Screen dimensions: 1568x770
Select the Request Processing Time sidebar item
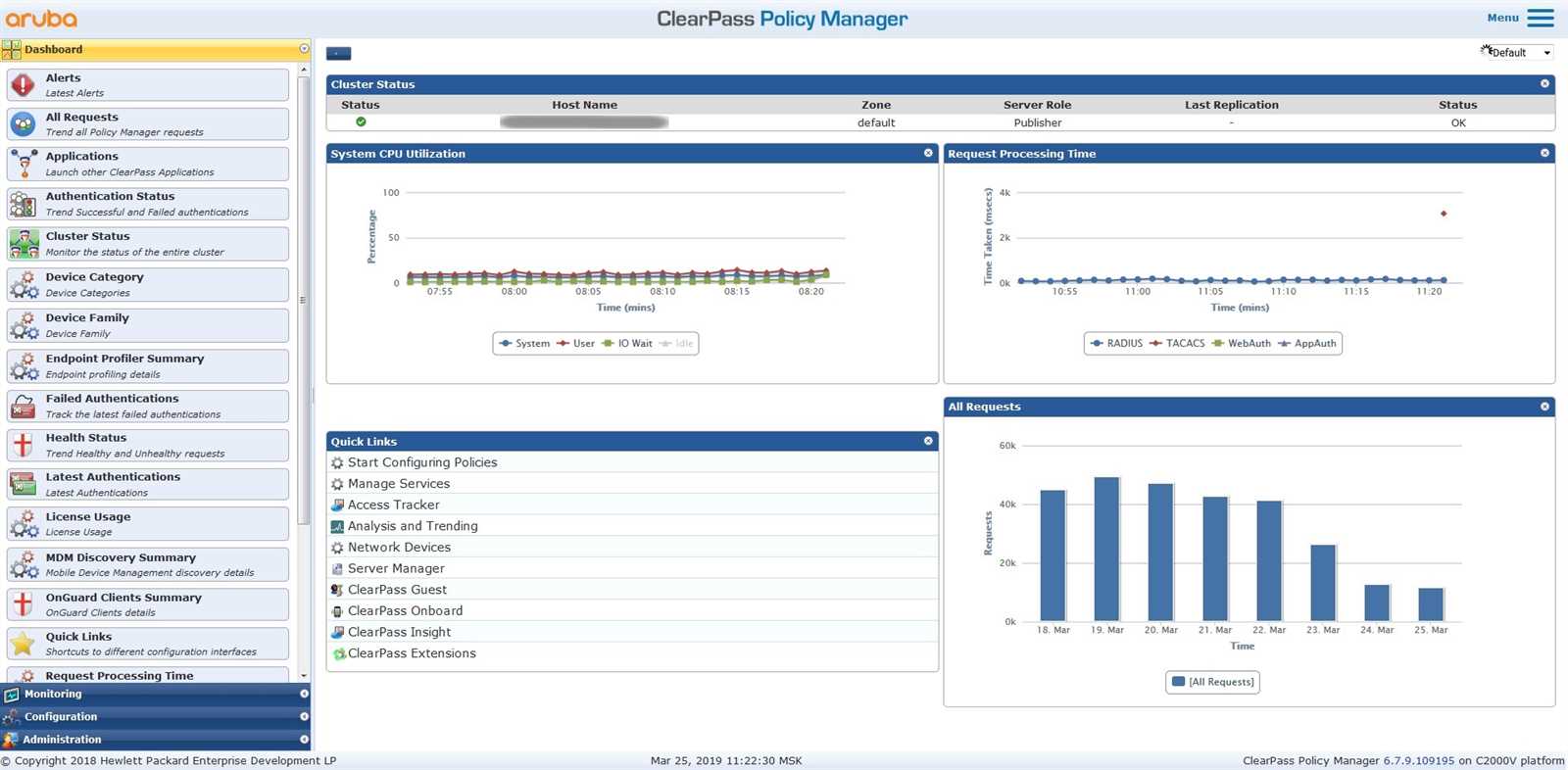148,675
